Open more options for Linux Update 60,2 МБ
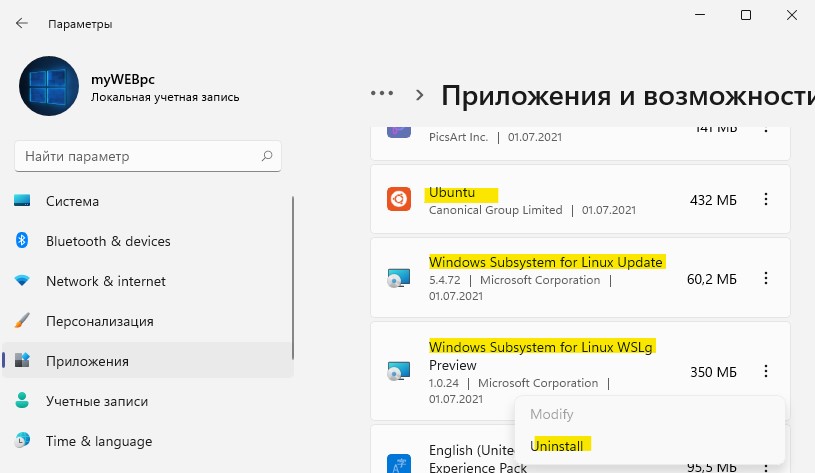The image size is (815, 473). pos(766,278)
